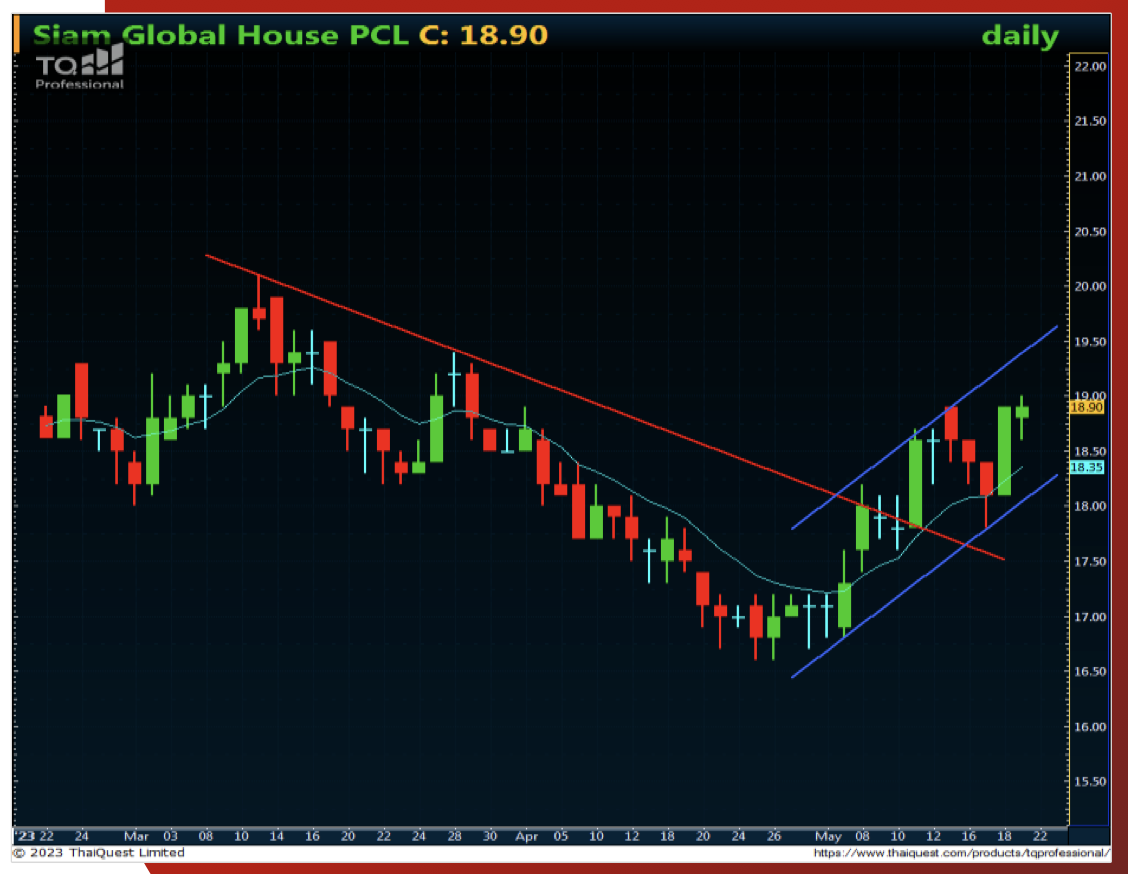Click the '23 year label on date axis
This screenshot has height=874, width=1128.
click(25, 836)
